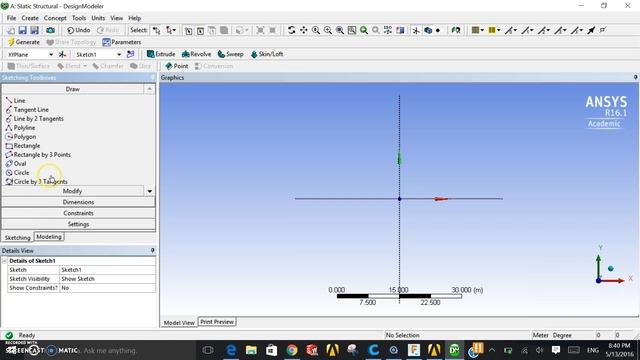This screenshot has width=640, height=360.
Task: Toggle the Display Model cube icon
Action: (x=428, y=30)
